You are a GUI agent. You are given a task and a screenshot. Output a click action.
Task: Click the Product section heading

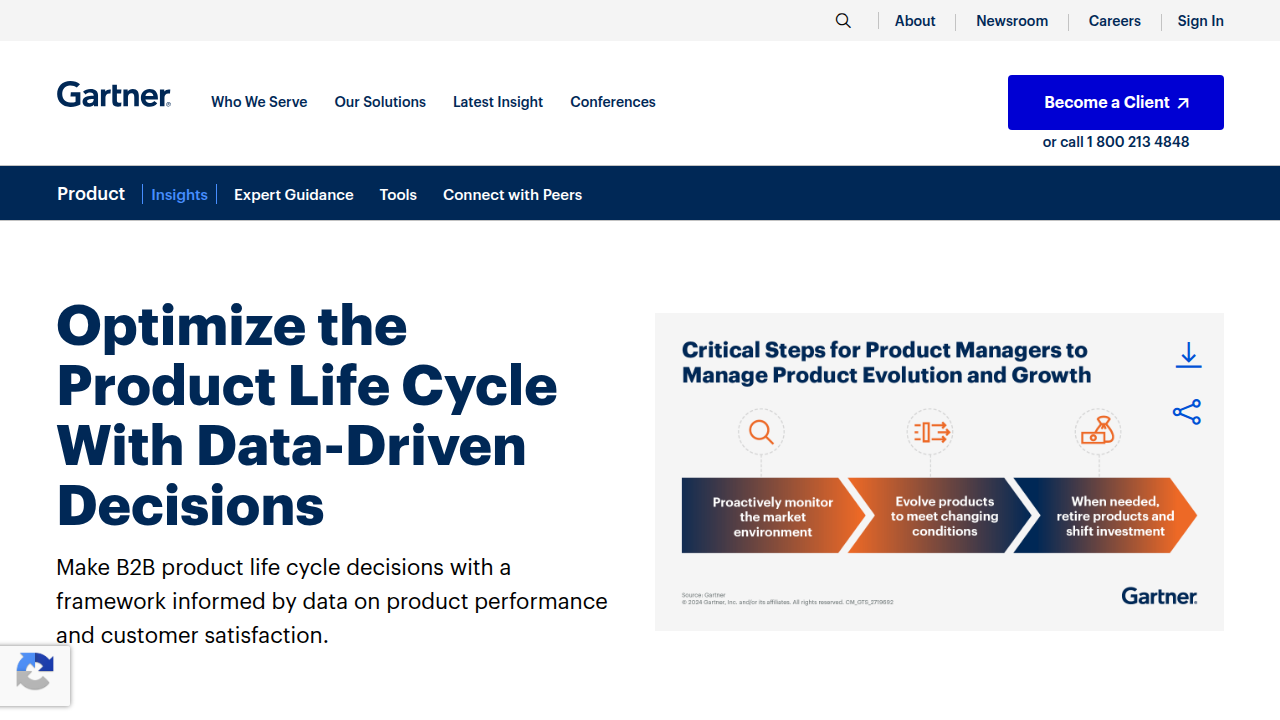[x=91, y=194]
